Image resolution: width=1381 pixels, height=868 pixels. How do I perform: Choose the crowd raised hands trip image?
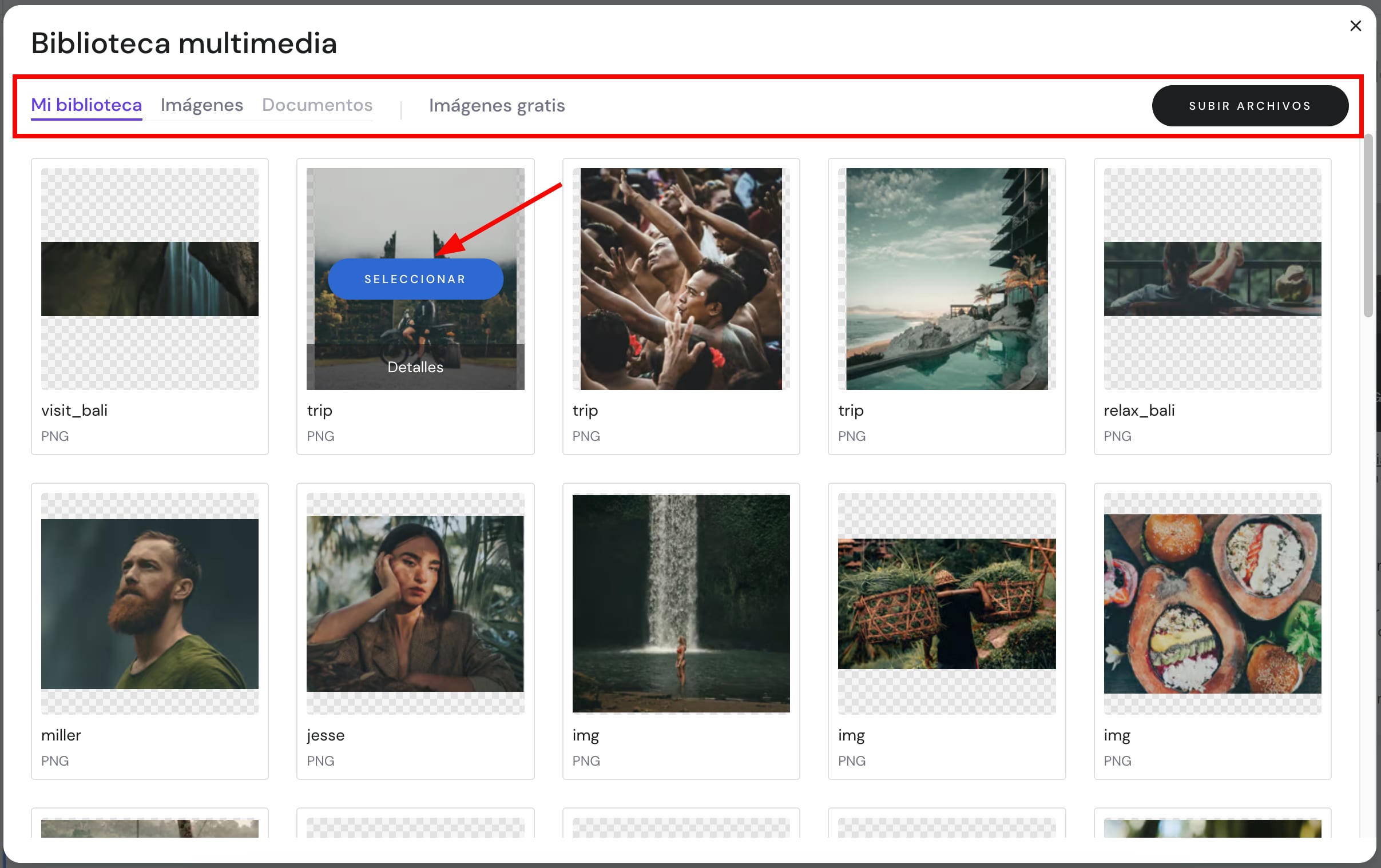(x=681, y=279)
